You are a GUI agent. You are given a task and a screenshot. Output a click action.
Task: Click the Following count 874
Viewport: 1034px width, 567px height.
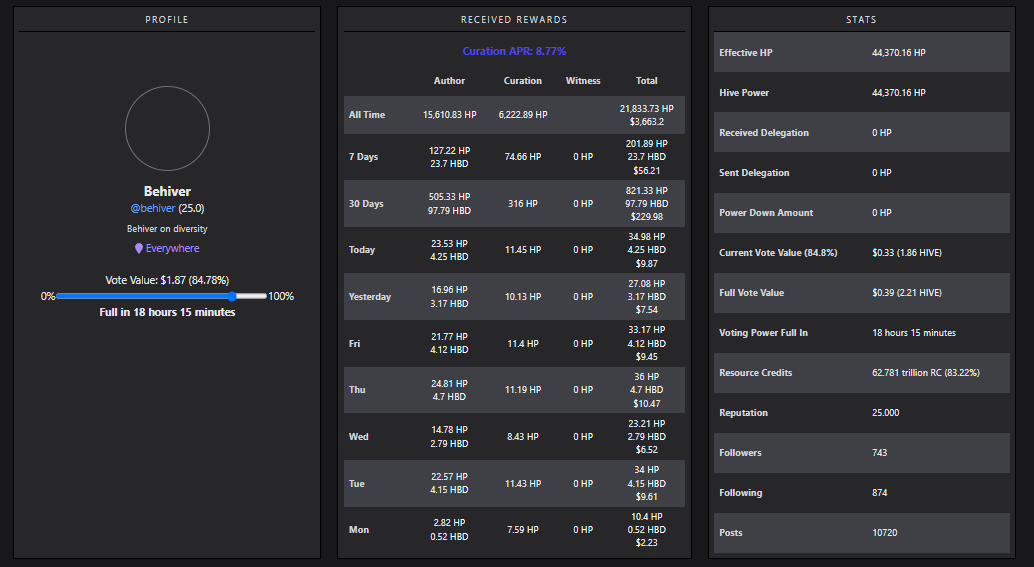[x=880, y=492]
